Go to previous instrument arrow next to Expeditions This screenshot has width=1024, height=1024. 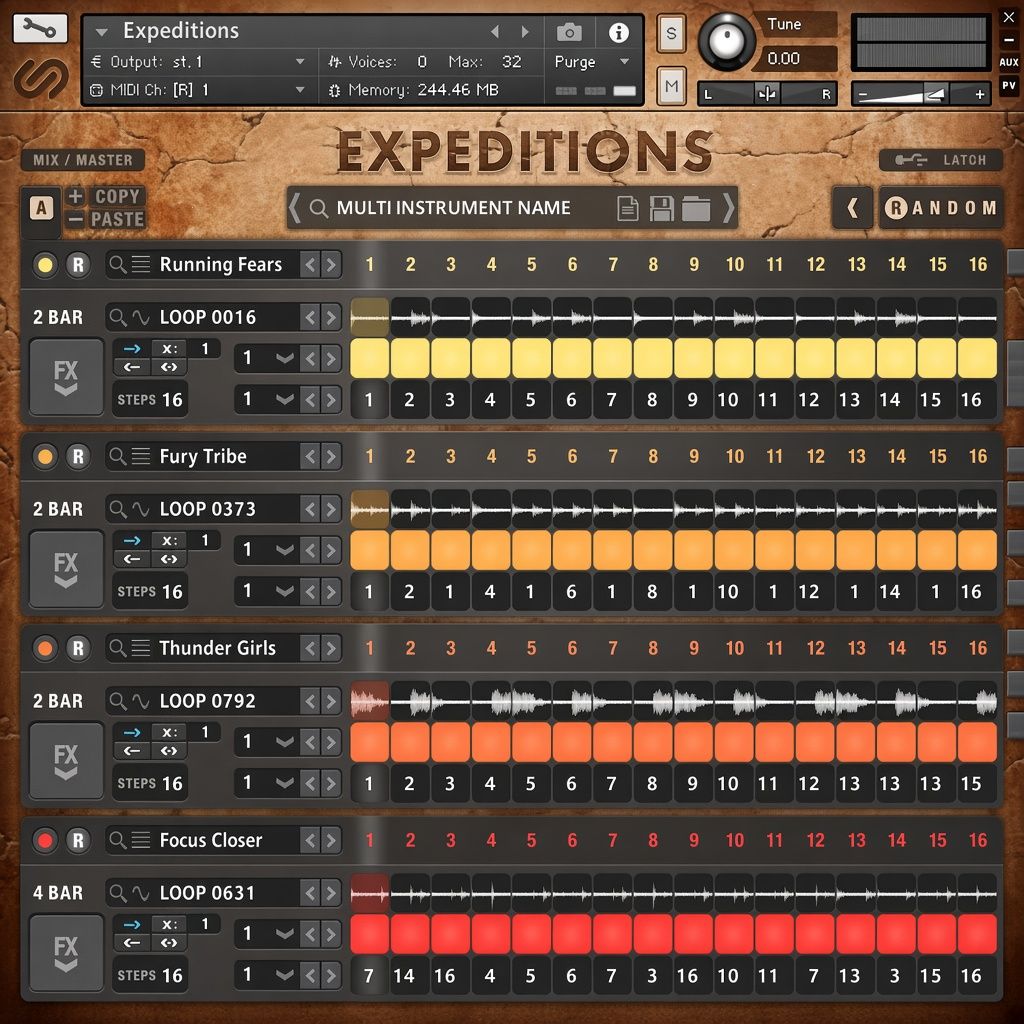coord(494,31)
